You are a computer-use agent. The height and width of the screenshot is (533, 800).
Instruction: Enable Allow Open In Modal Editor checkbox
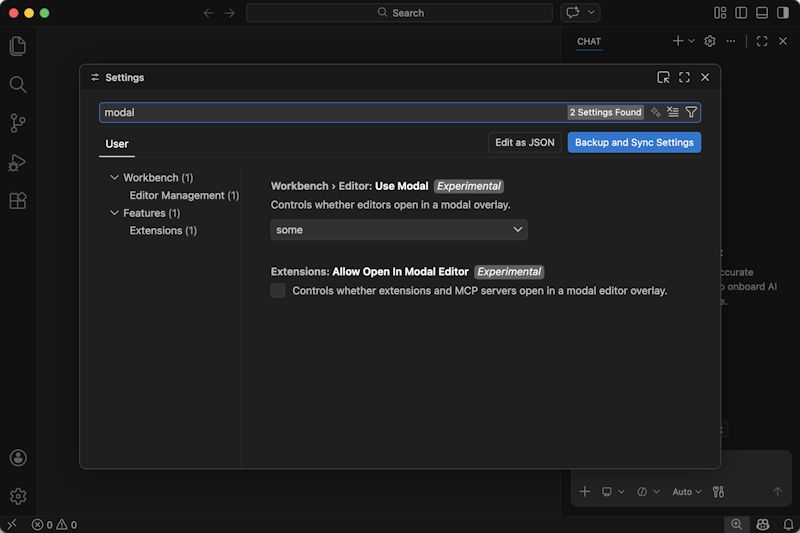pos(278,290)
